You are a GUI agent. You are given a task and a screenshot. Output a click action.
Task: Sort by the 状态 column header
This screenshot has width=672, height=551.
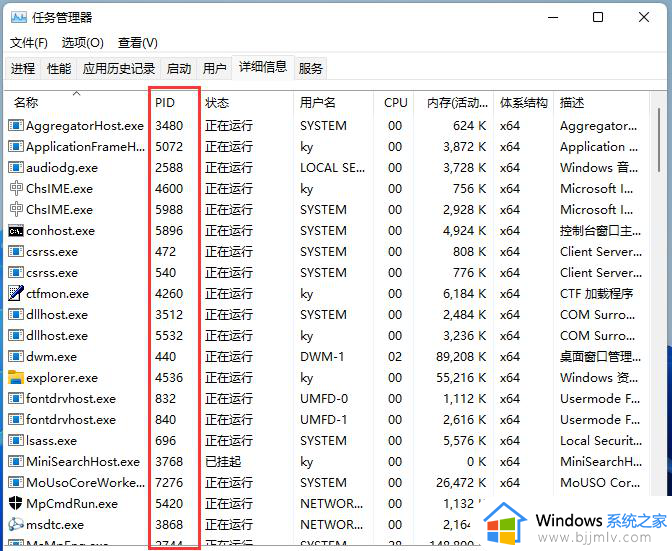(x=247, y=102)
